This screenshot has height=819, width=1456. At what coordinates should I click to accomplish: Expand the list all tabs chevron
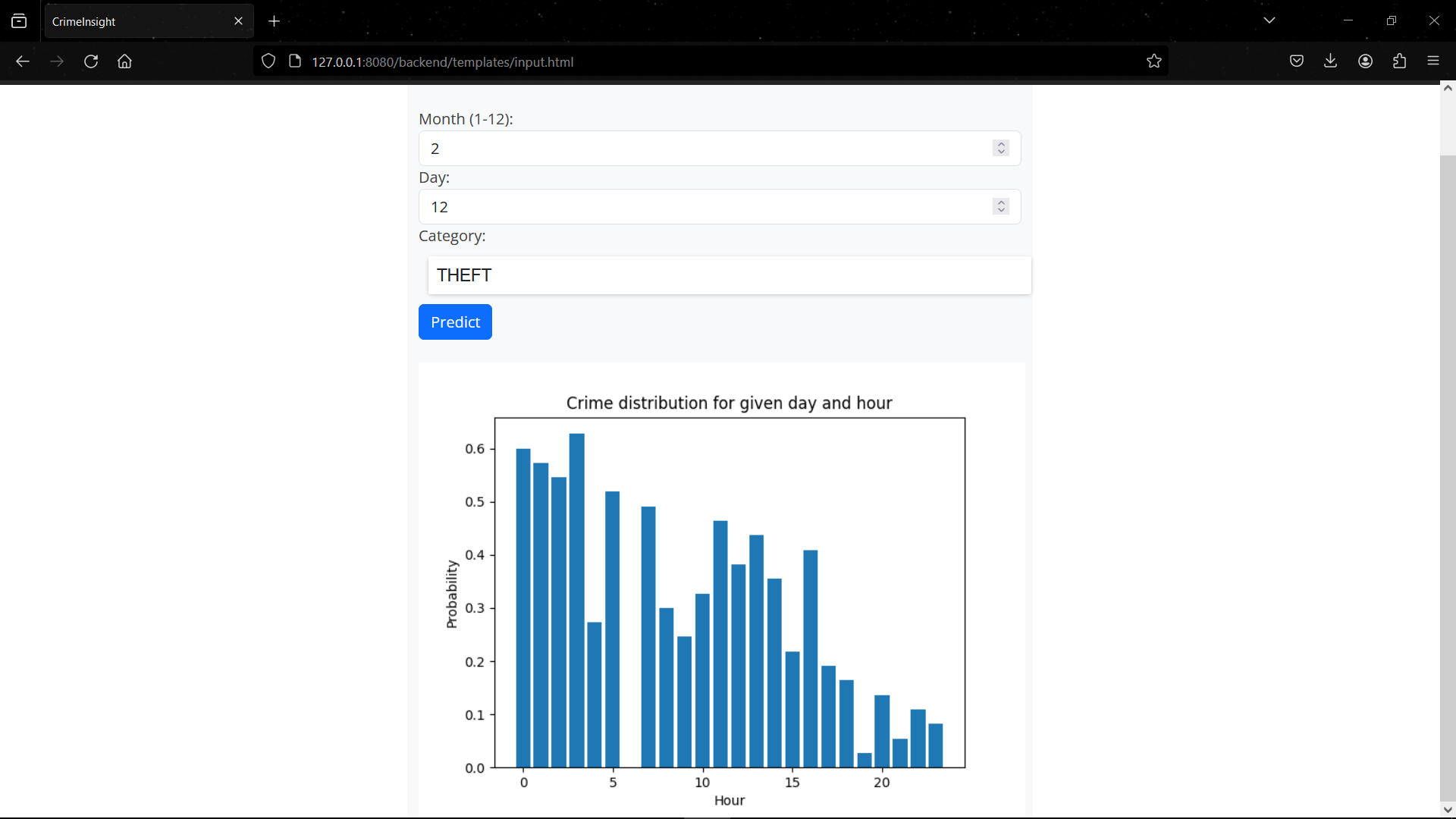1269,20
